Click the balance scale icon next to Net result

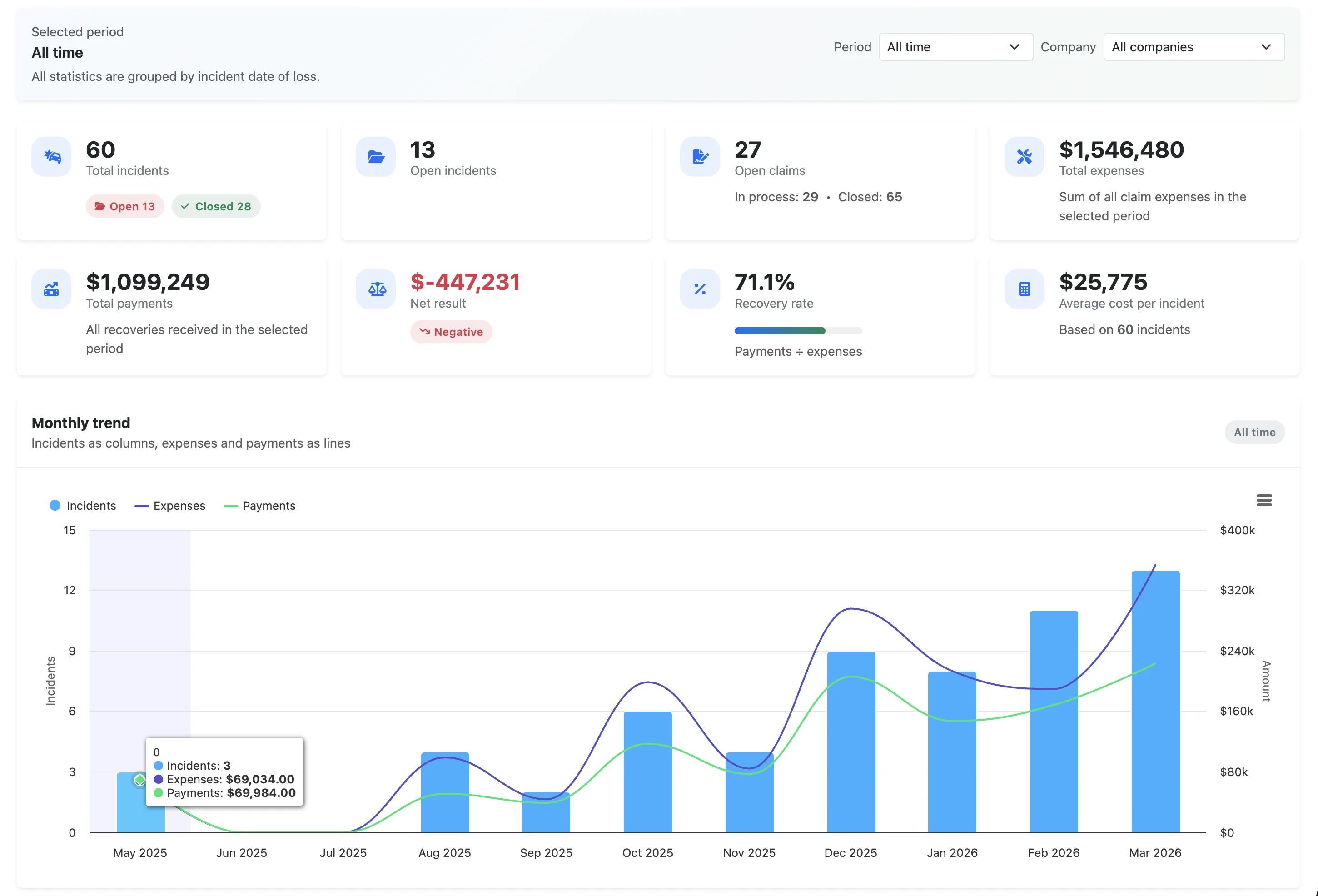(375, 289)
